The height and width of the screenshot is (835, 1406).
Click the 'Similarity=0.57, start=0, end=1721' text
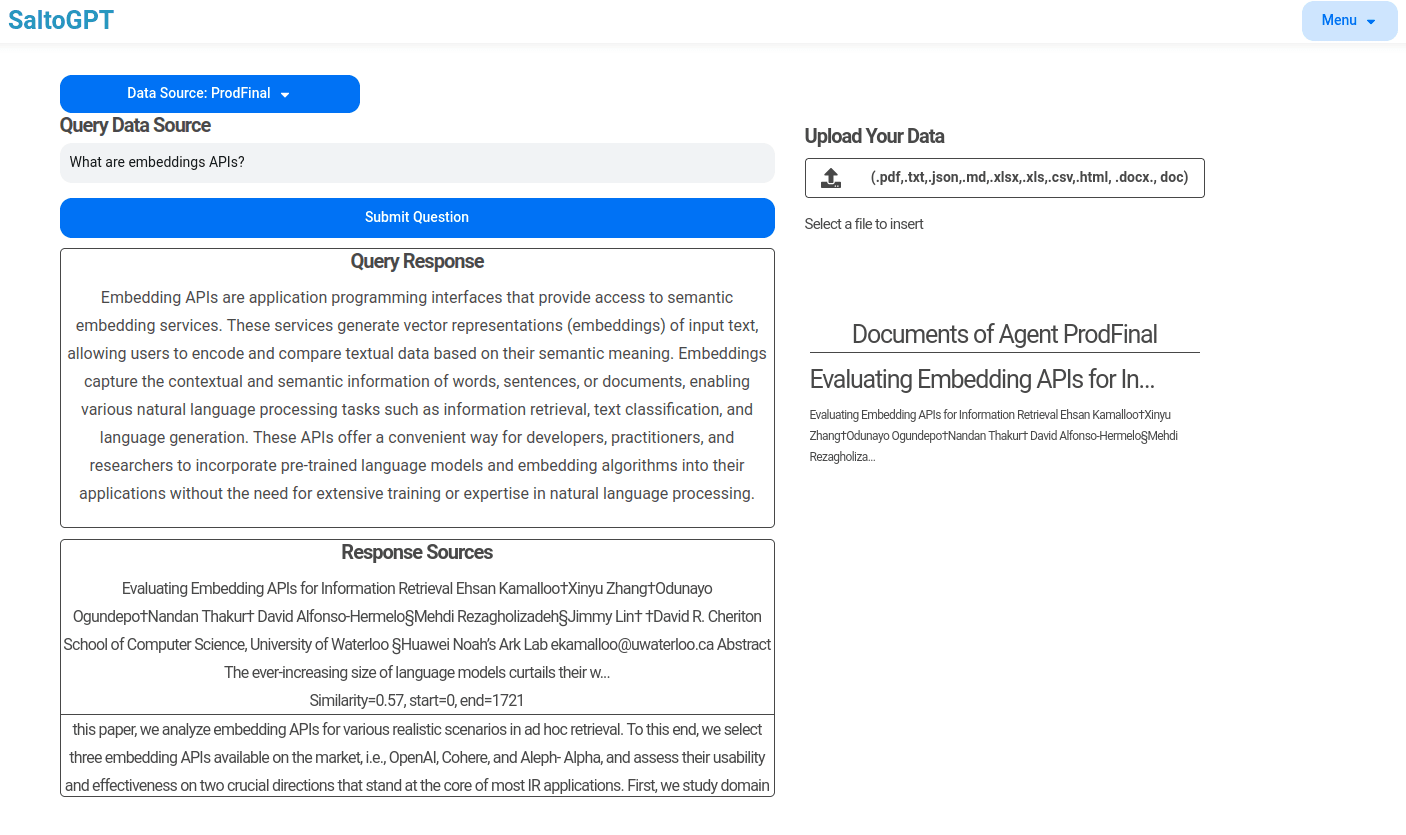click(417, 700)
